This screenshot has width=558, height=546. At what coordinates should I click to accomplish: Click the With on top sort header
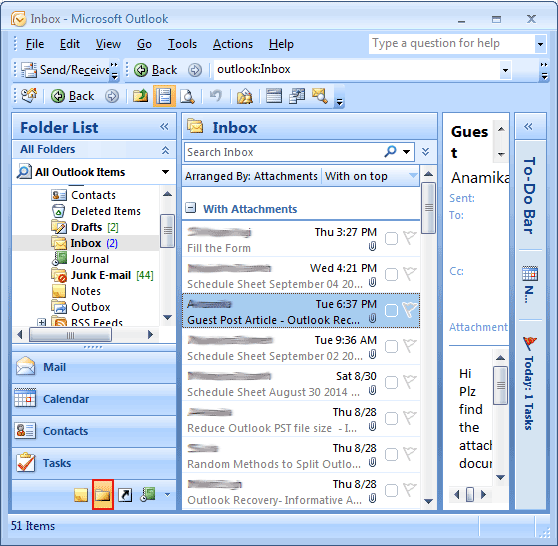click(x=370, y=176)
